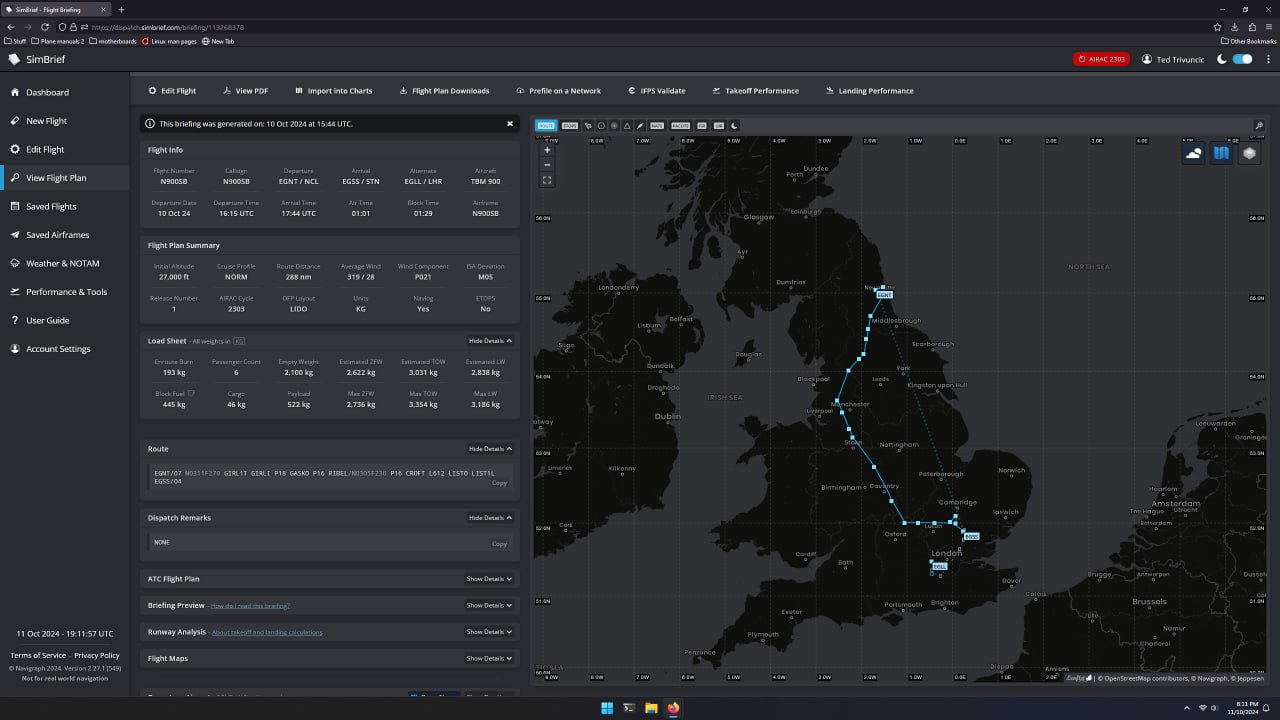
Task: Open 'How do I read this briefing?' link
Action: coord(250,606)
